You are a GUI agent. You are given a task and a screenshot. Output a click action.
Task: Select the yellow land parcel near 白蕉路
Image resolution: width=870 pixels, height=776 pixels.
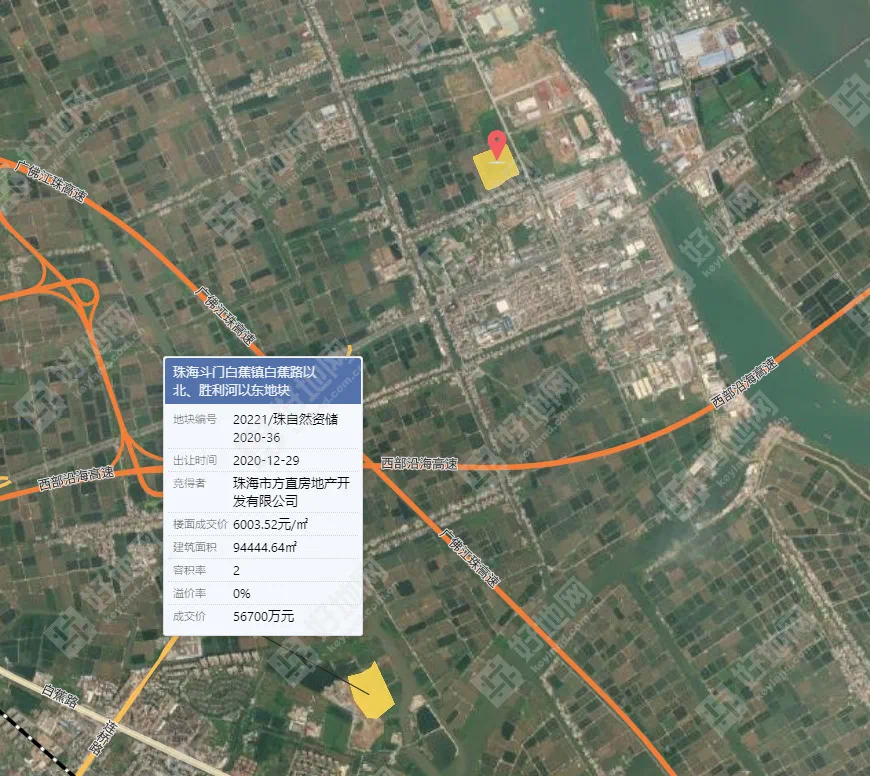(371, 691)
